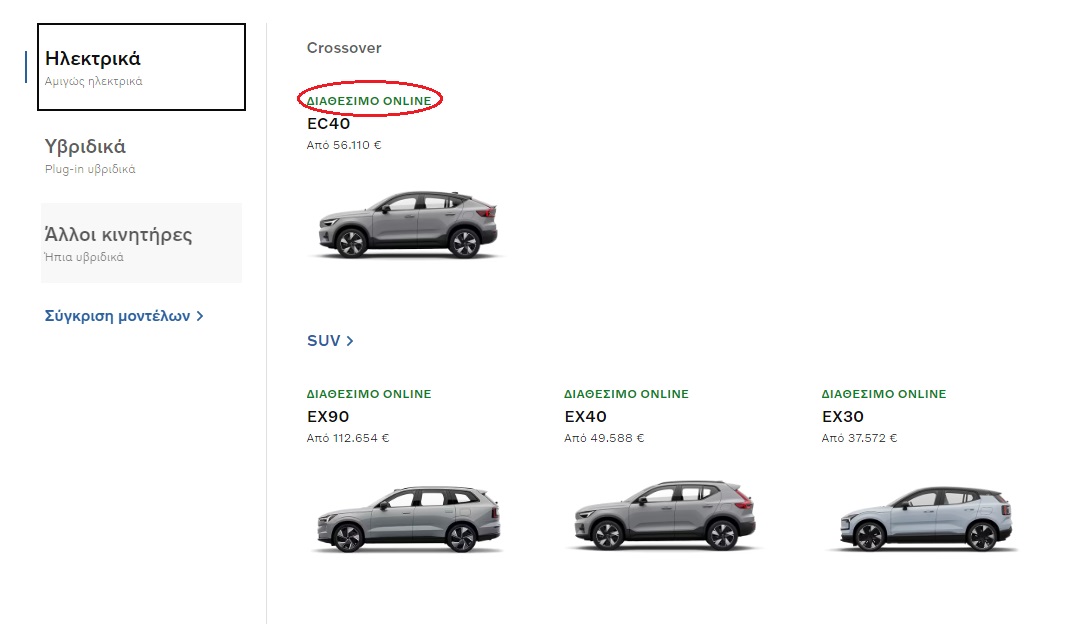1073x624 pixels.
Task: Click the chevron beside SUV
Action: coord(350,341)
